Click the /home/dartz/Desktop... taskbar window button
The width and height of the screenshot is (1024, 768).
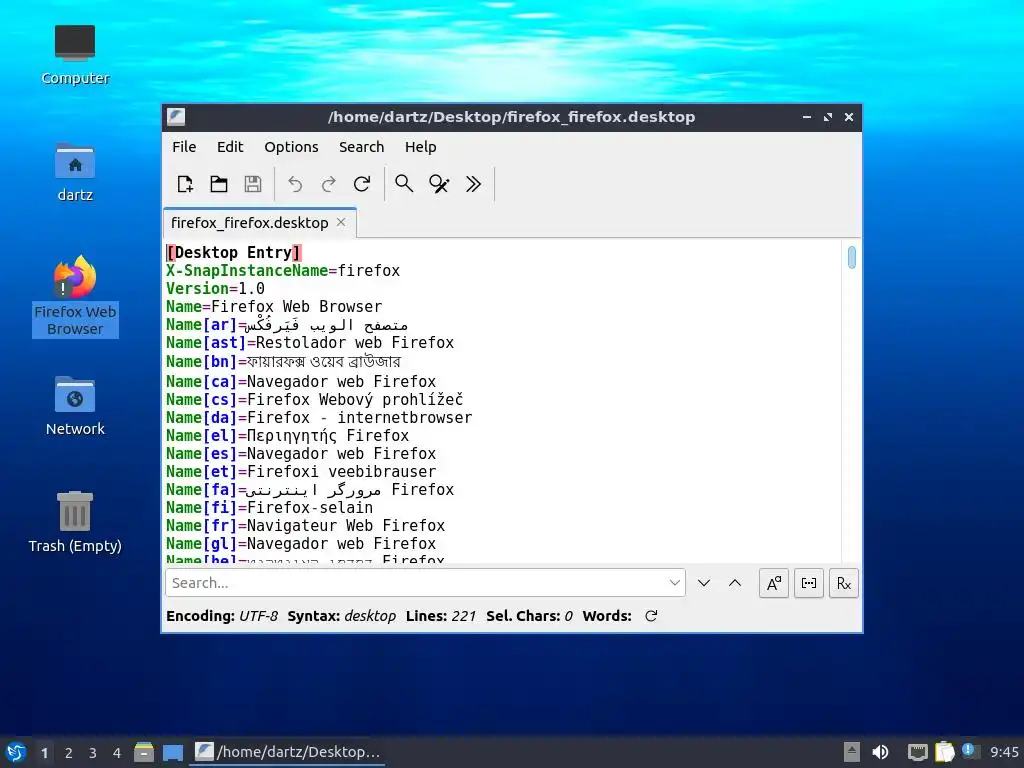point(288,752)
